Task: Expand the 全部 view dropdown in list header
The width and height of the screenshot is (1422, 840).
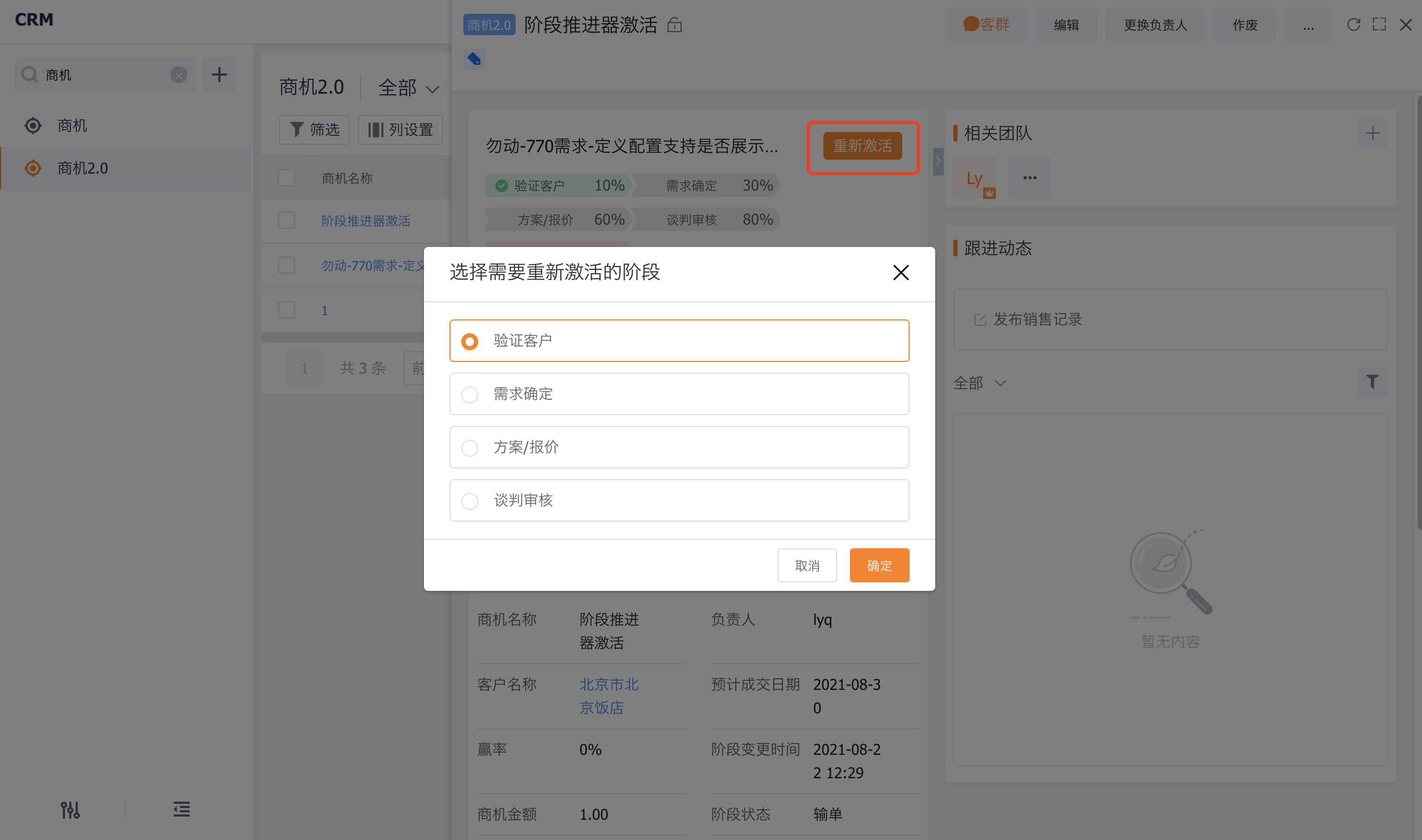Action: click(408, 88)
